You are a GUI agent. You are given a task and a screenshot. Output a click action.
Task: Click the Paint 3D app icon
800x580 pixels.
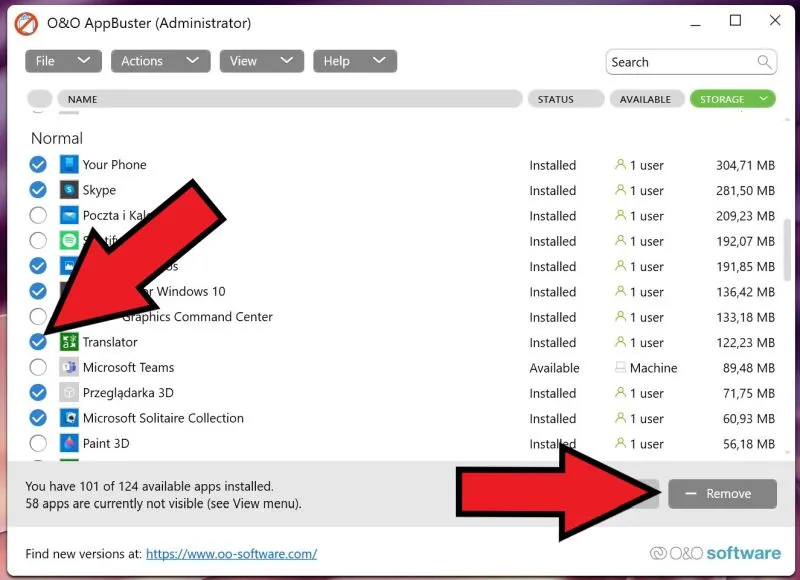click(x=68, y=443)
